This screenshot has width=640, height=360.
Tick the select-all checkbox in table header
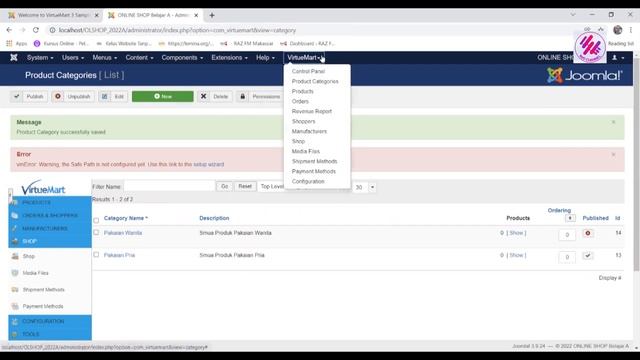click(96, 220)
